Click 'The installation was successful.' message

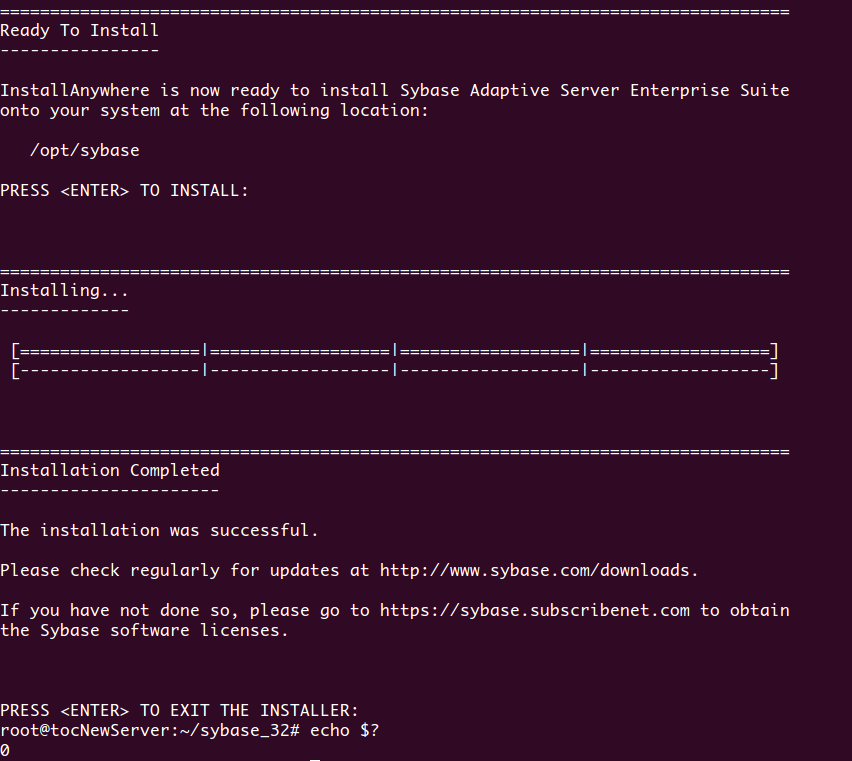click(159, 530)
